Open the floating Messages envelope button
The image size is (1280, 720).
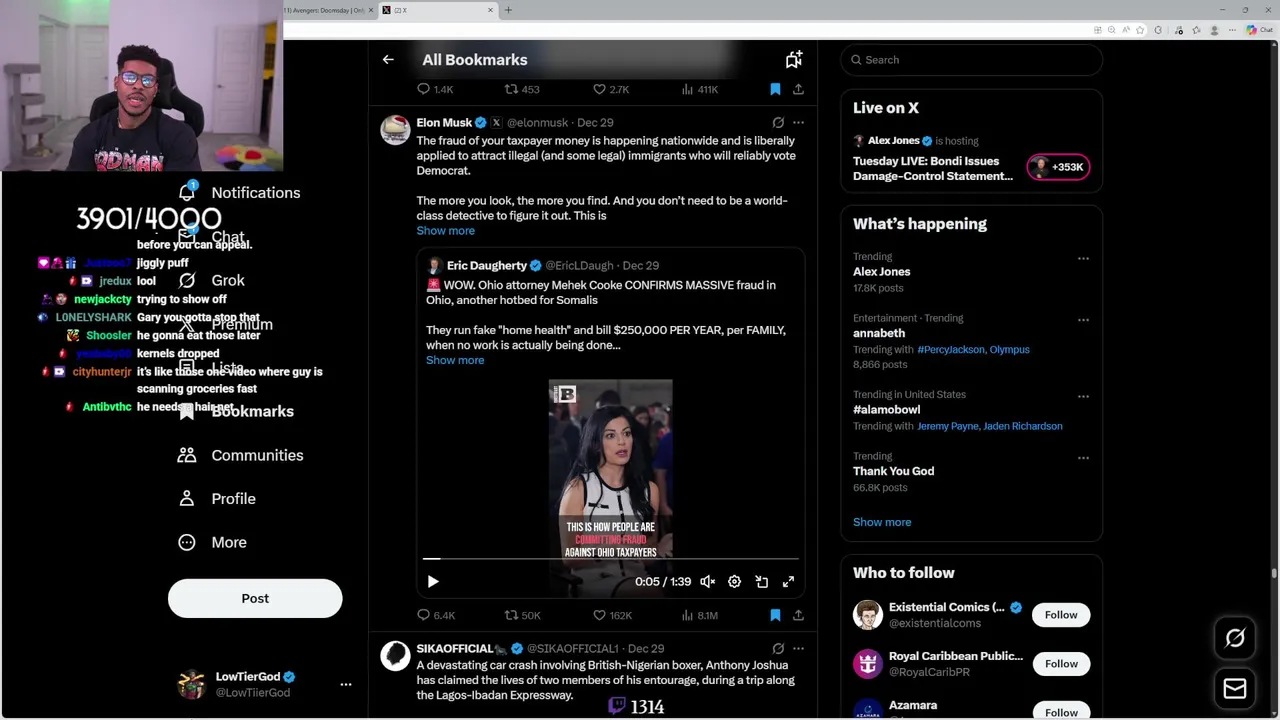(x=1235, y=688)
